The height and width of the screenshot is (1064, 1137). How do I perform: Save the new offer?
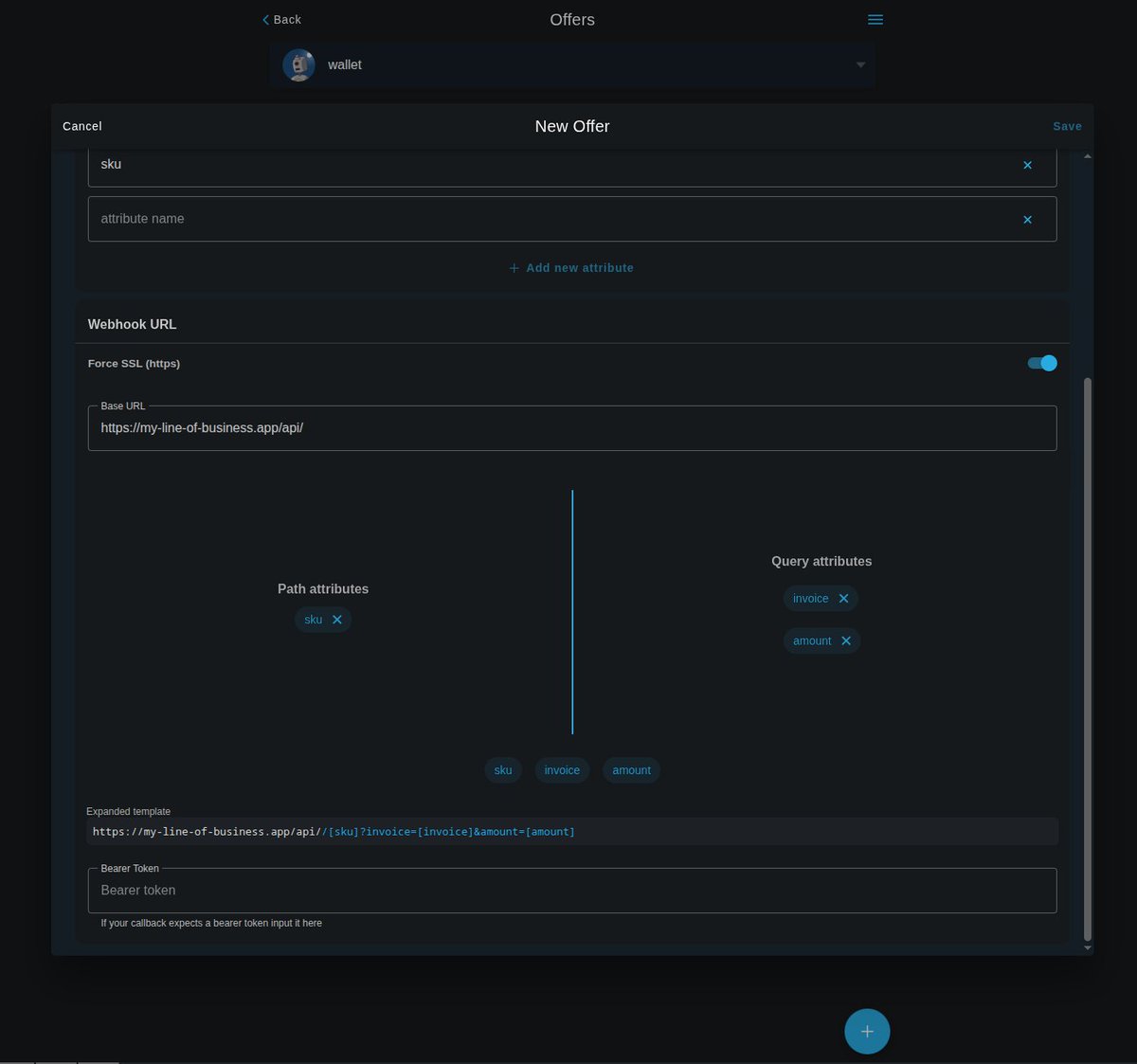point(1067,126)
